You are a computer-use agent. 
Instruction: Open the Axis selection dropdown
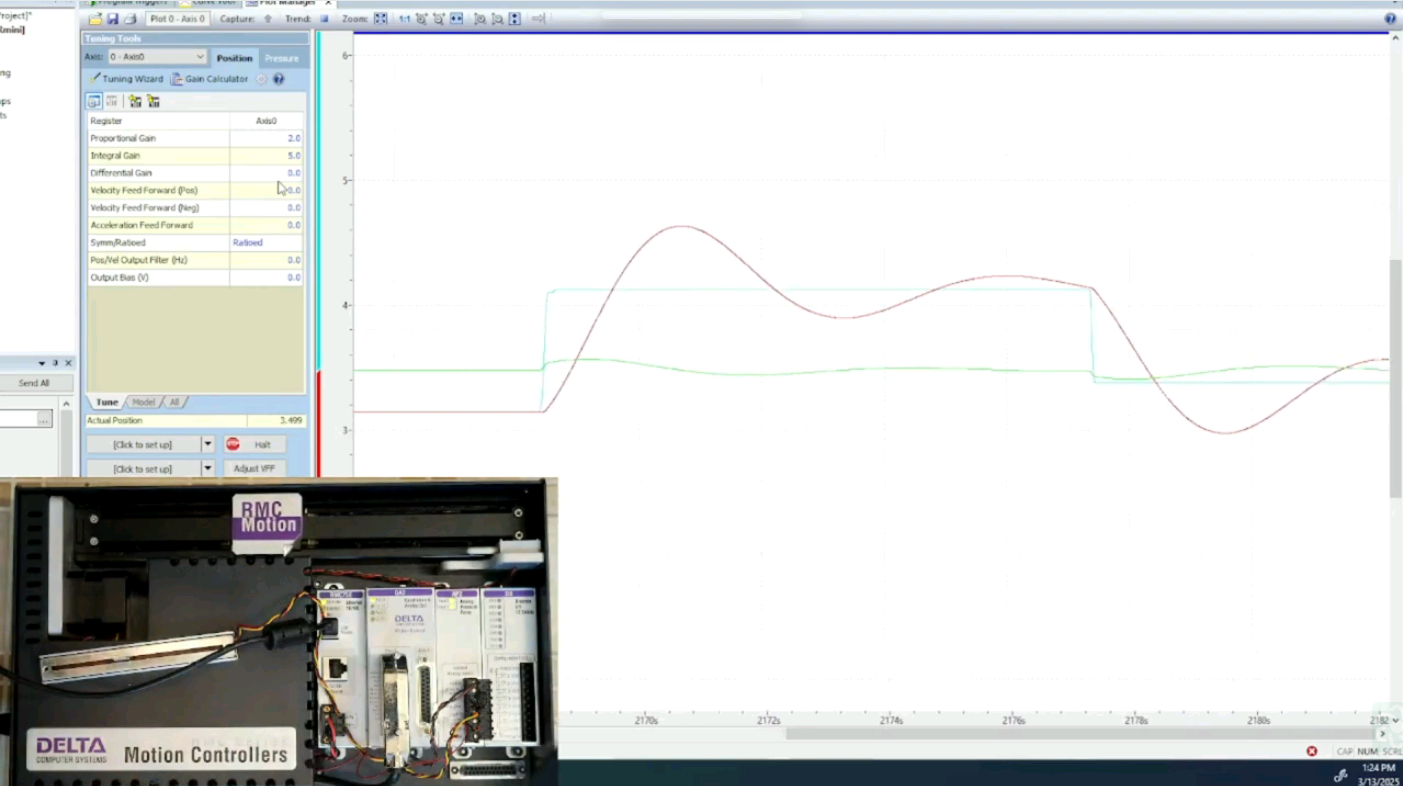click(x=157, y=57)
